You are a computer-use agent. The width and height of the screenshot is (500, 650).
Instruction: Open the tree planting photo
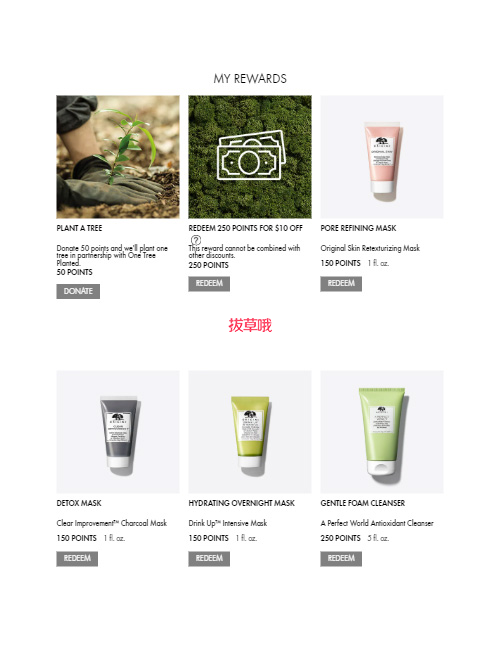(x=118, y=157)
